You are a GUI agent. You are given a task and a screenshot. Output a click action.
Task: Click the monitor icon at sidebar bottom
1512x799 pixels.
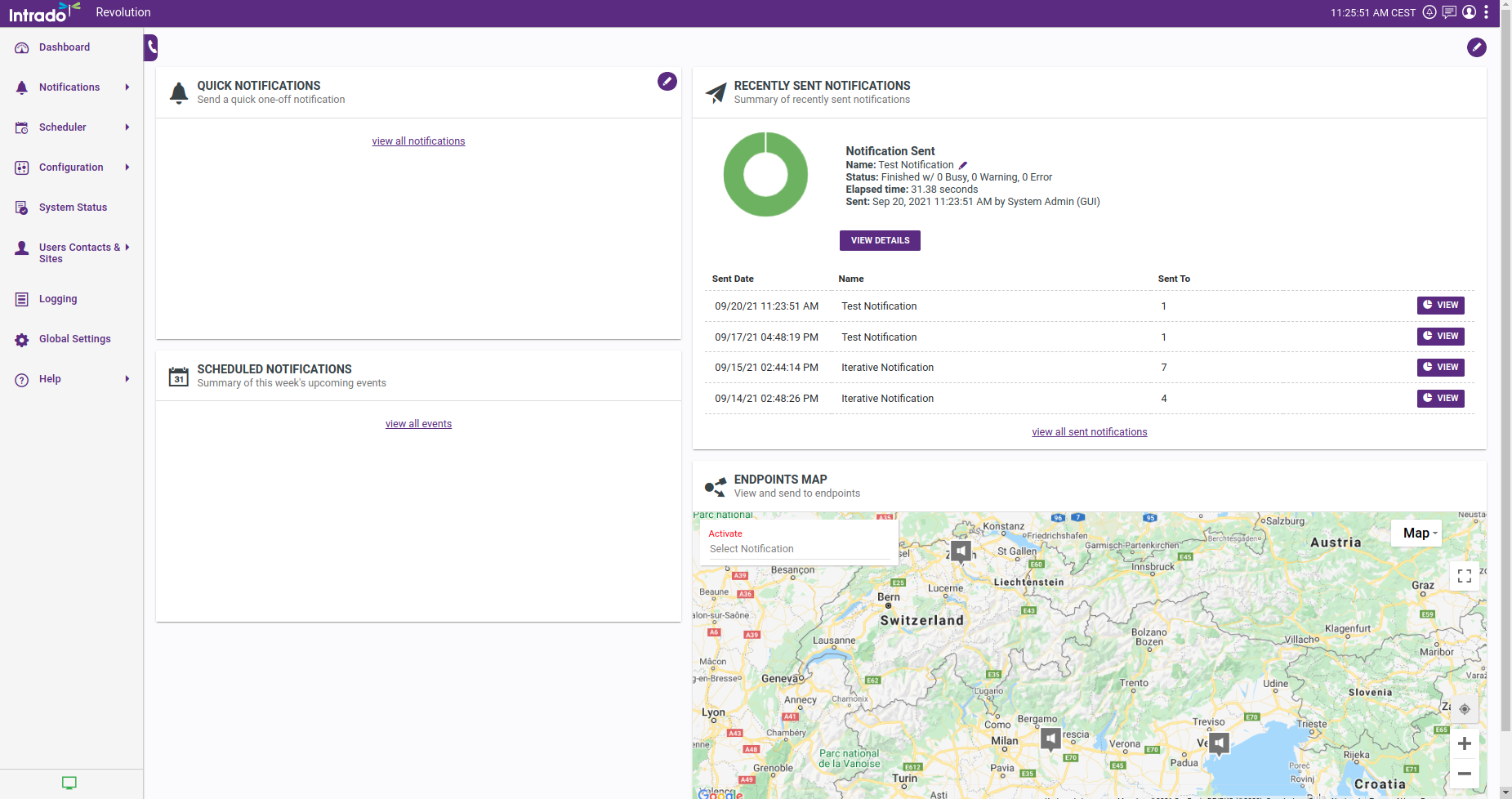69,783
